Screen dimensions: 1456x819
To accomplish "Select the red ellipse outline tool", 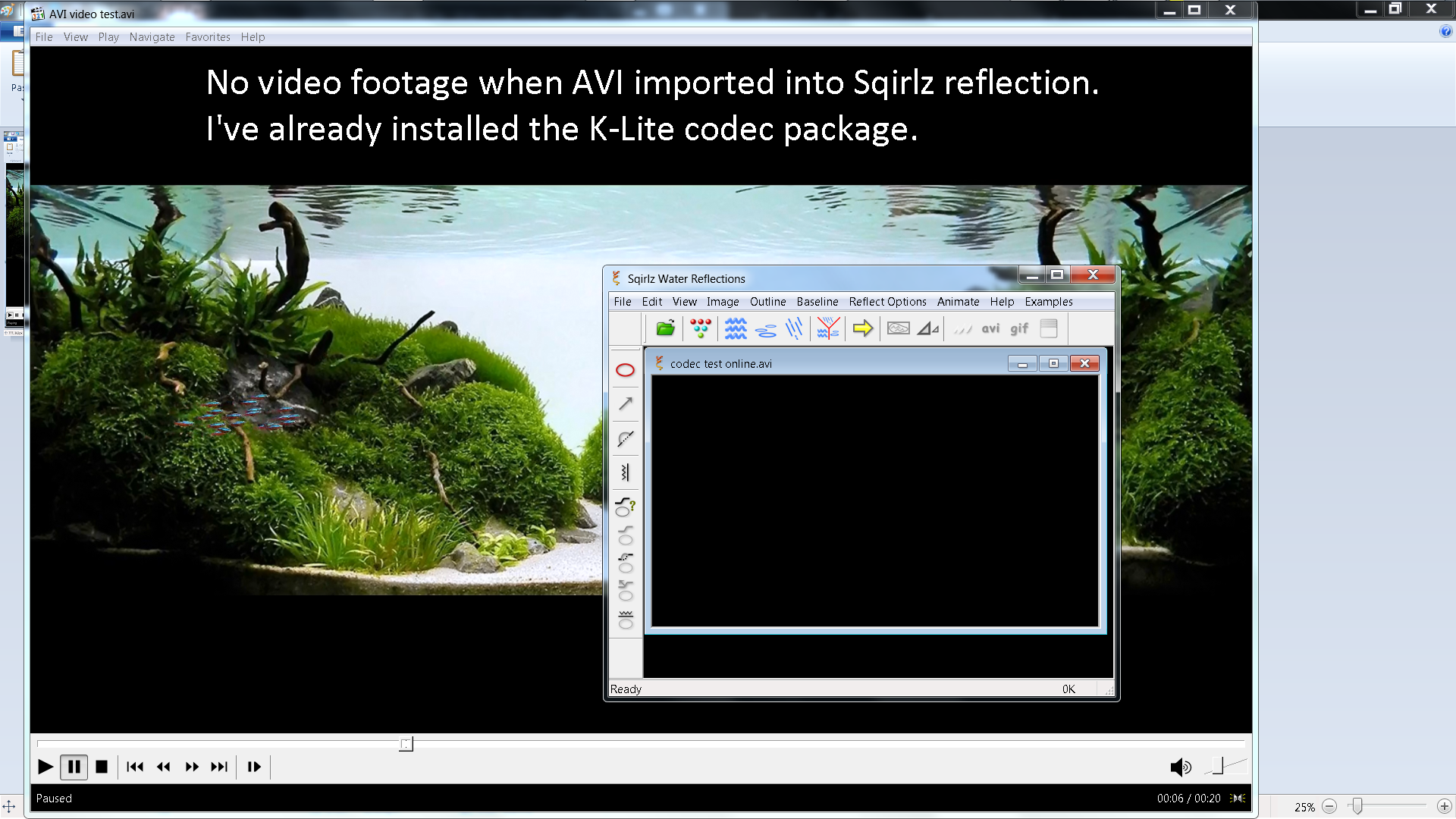I will (x=625, y=370).
